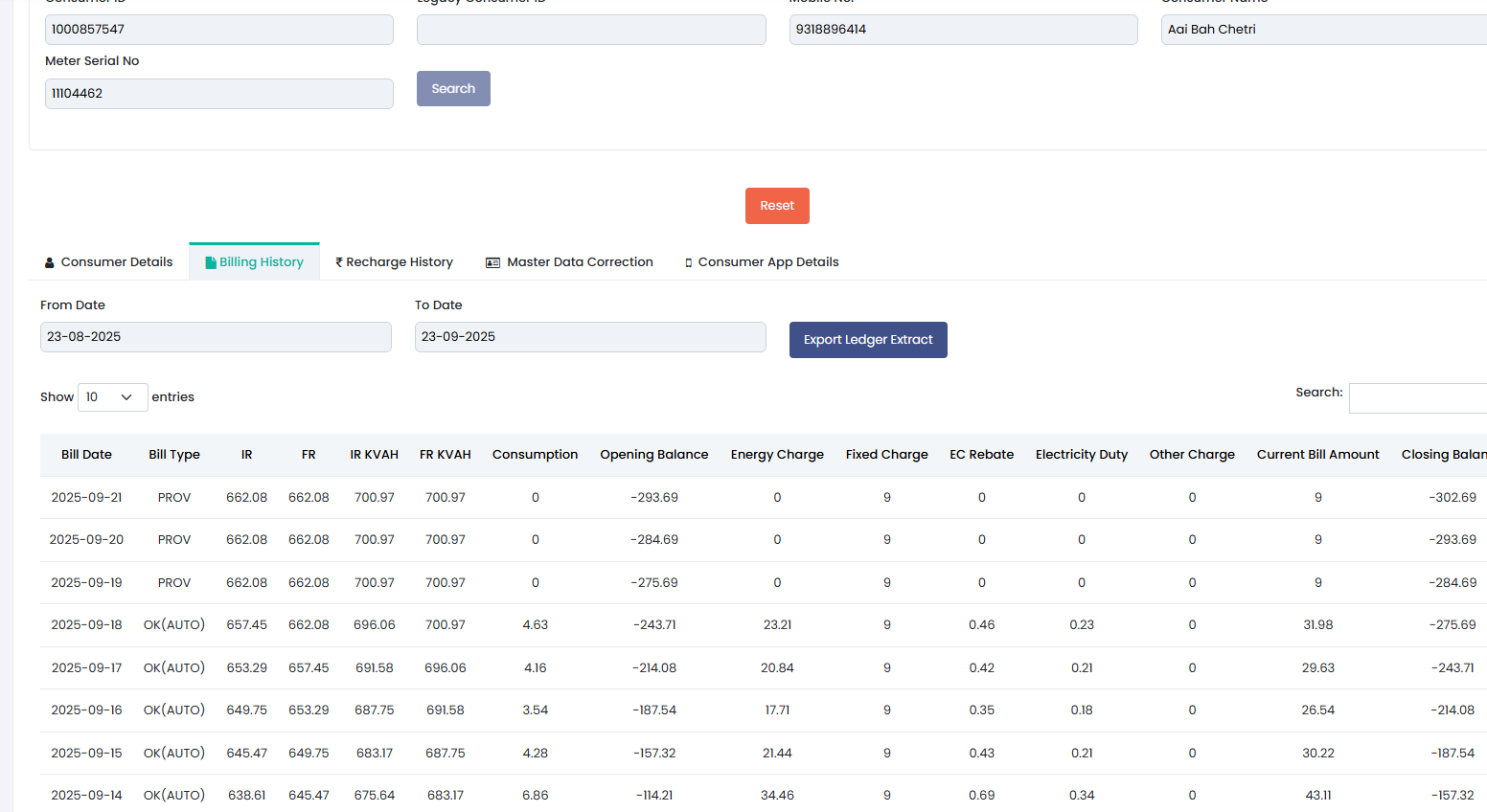Click the rupee icon on Recharge History
Image resolution: width=1487 pixels, height=812 pixels.
pyautogui.click(x=339, y=262)
